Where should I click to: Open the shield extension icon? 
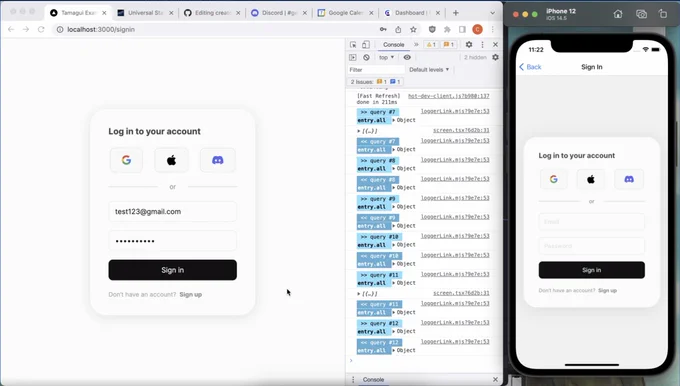pyautogui.click(x=432, y=29)
